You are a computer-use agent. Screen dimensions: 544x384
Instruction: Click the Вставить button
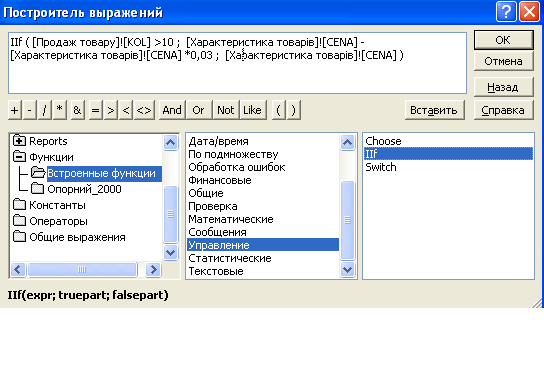[434, 110]
